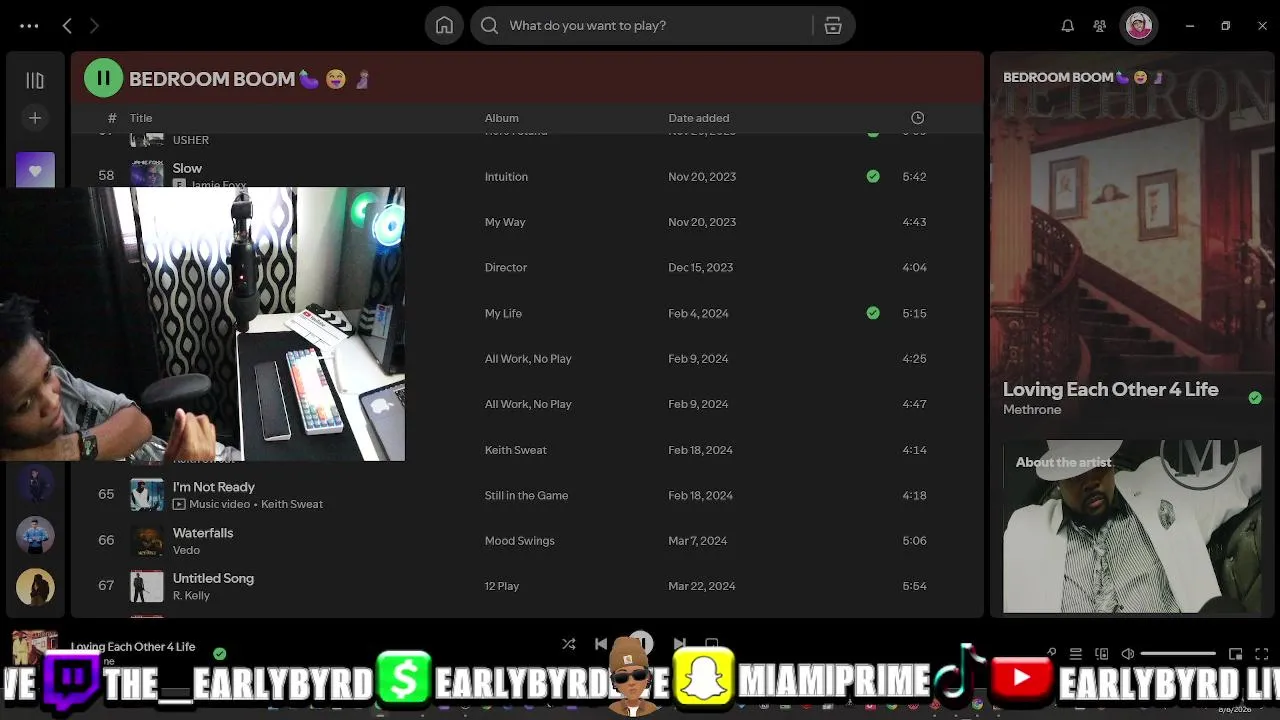Open the notifications bell

click(x=1068, y=26)
